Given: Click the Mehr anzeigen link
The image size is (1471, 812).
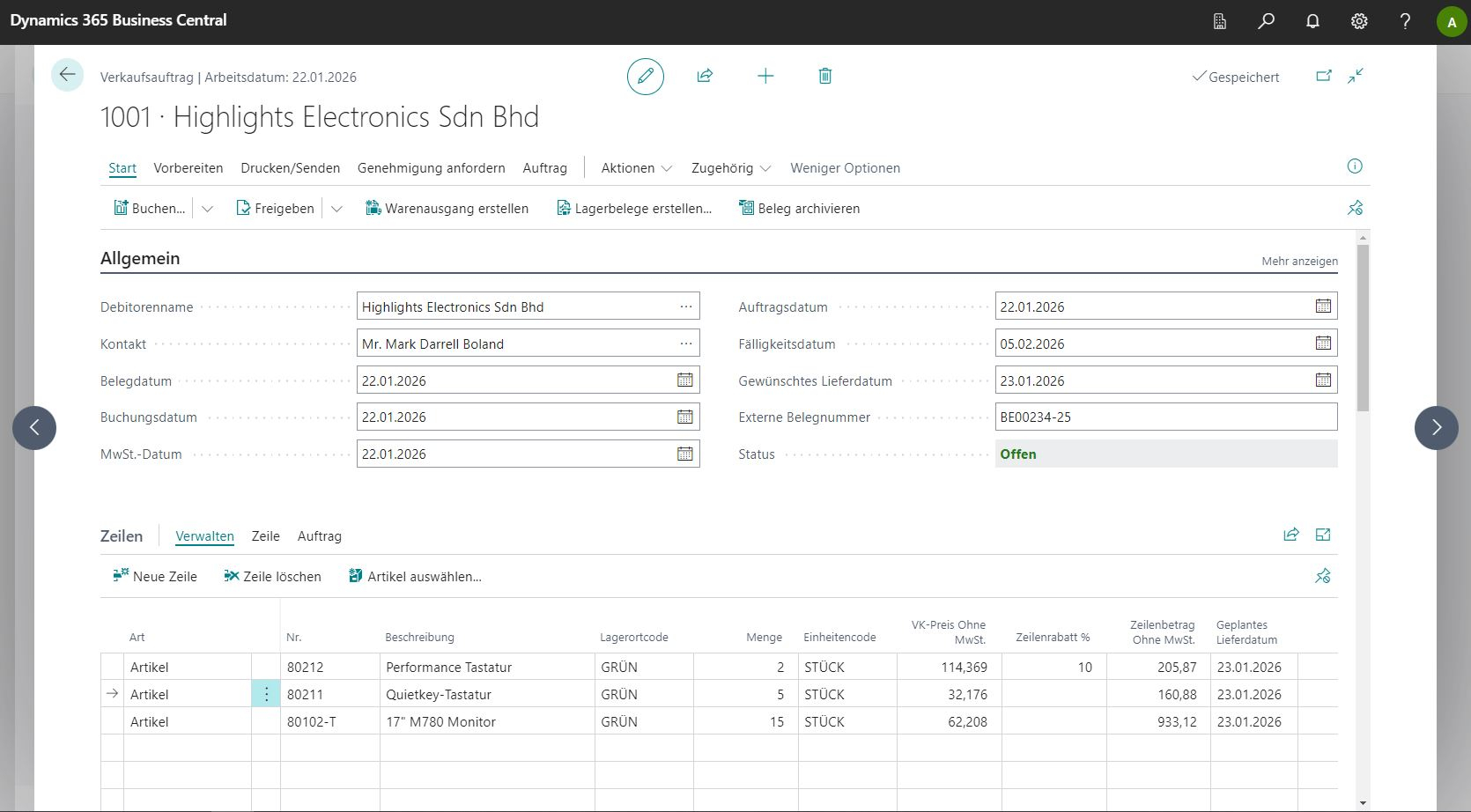Looking at the screenshot, I should [1299, 262].
